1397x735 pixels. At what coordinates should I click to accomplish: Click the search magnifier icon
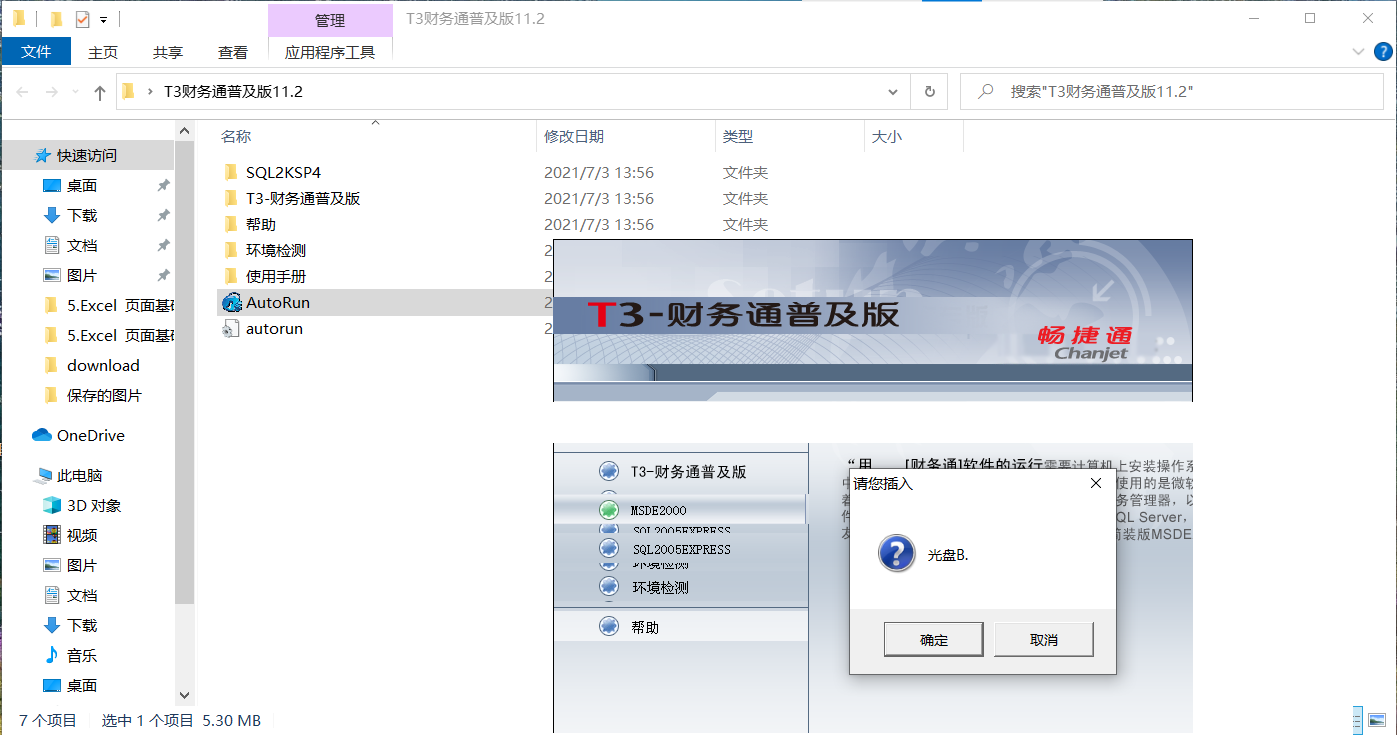coord(986,91)
